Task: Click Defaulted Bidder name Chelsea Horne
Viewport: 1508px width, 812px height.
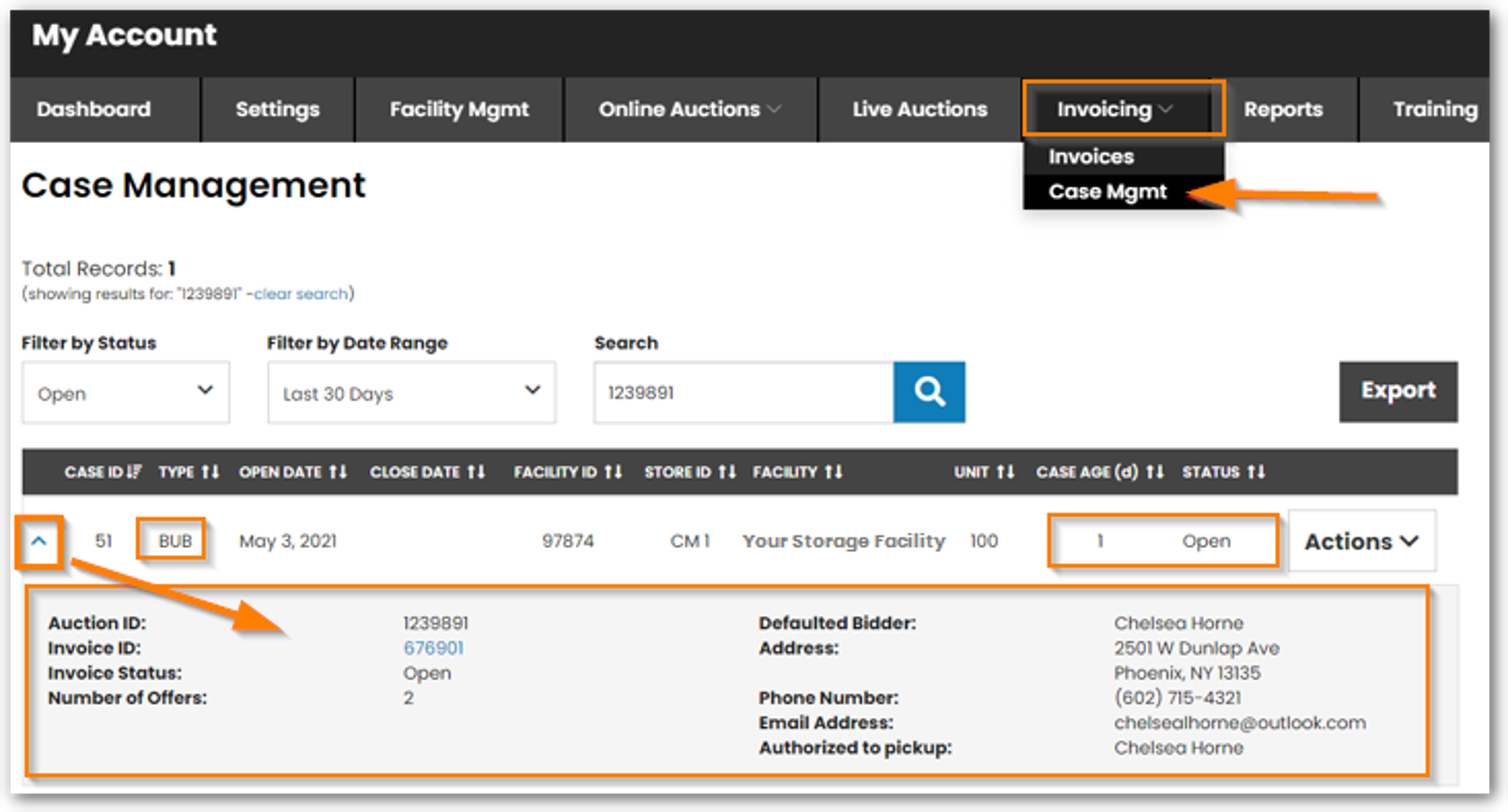Action: 1179,623
